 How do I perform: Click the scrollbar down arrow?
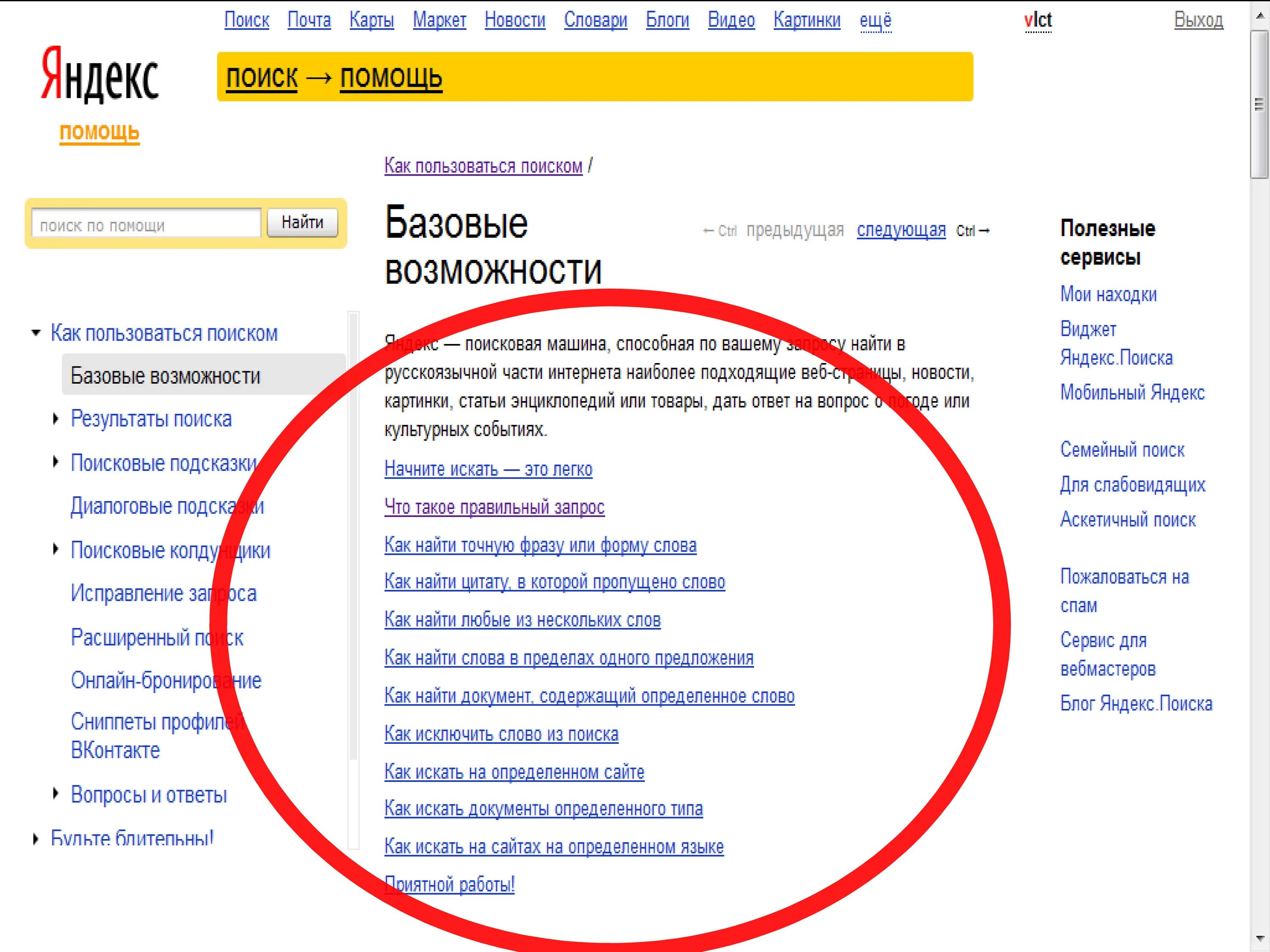coord(1260,939)
